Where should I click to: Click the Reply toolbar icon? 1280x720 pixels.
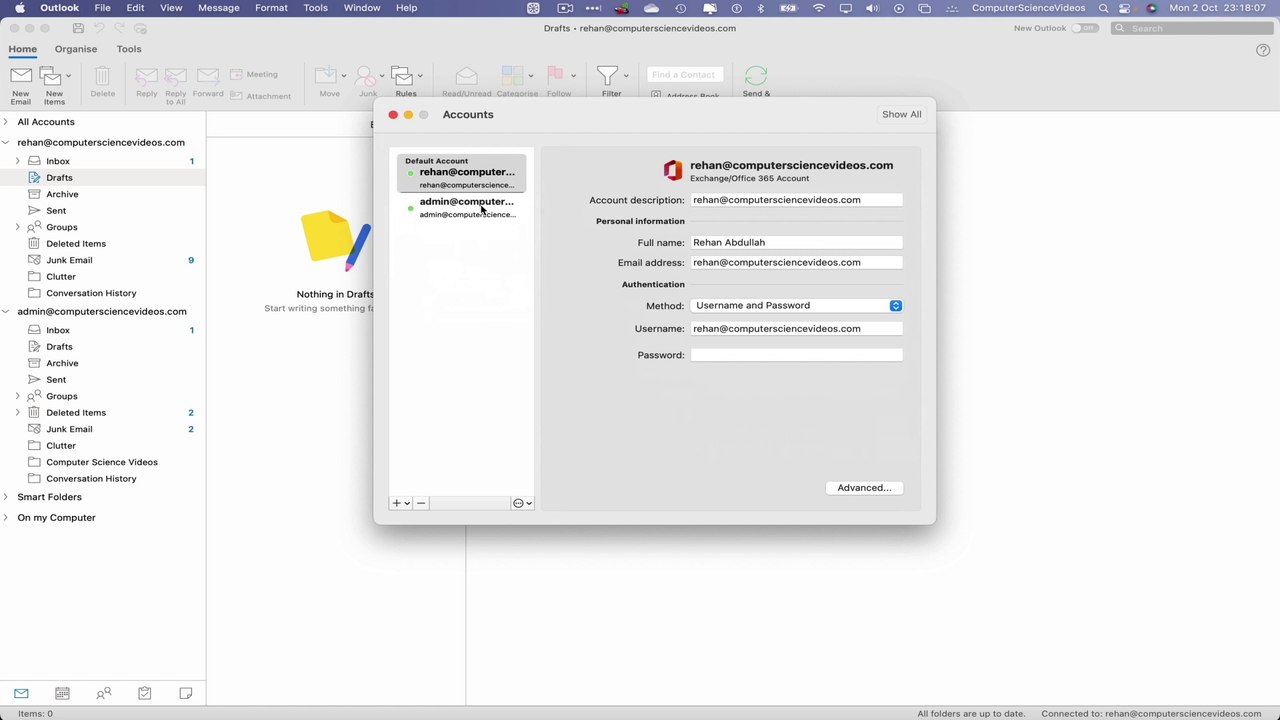(x=146, y=76)
